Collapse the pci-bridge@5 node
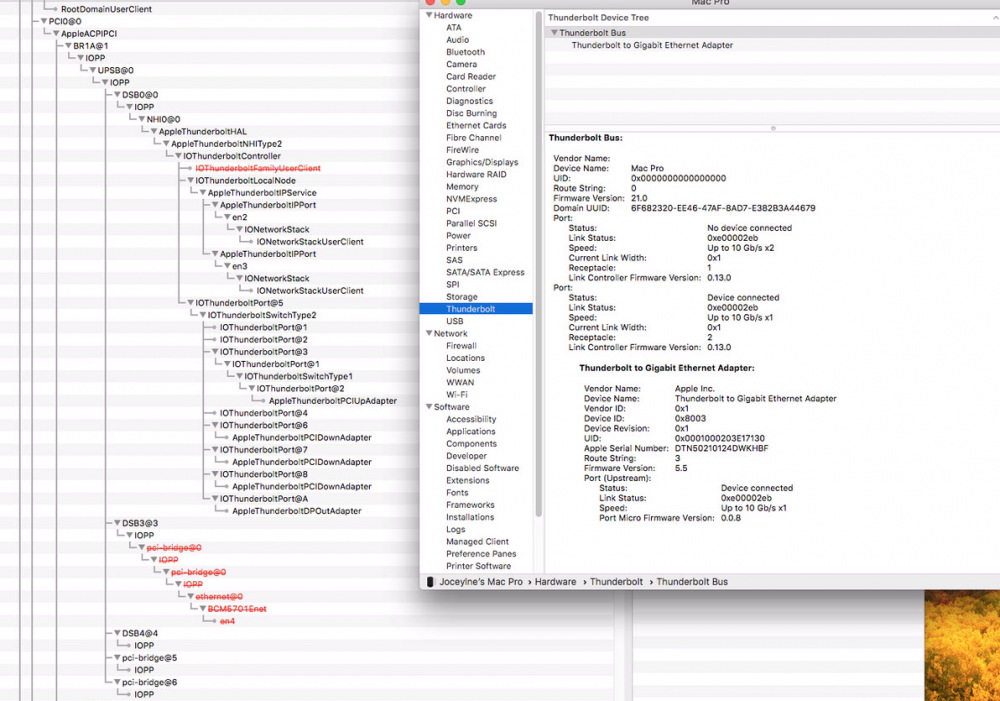The width and height of the screenshot is (1000, 701). (x=117, y=658)
